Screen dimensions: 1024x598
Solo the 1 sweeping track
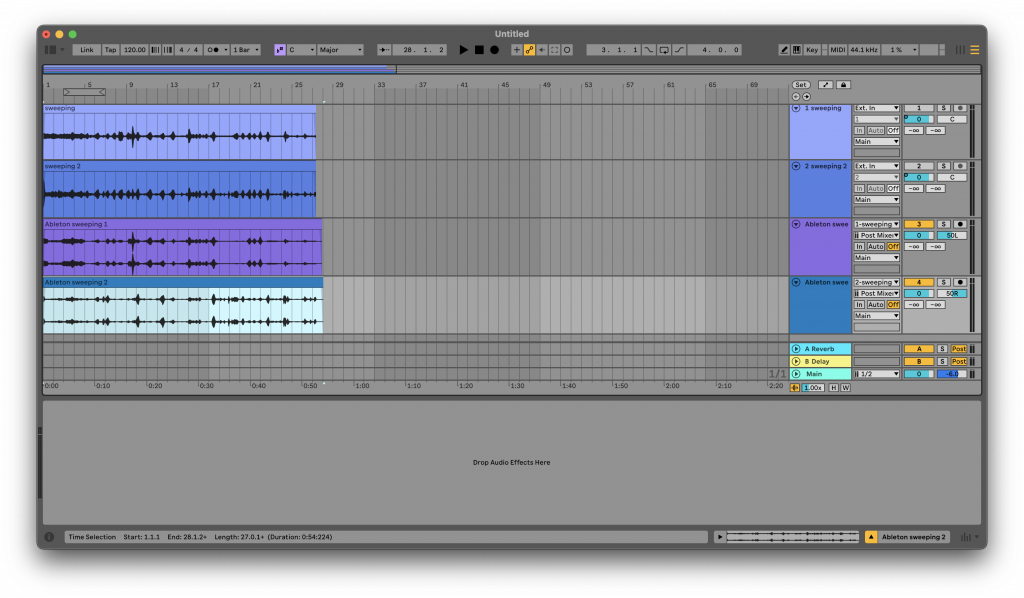(x=943, y=108)
